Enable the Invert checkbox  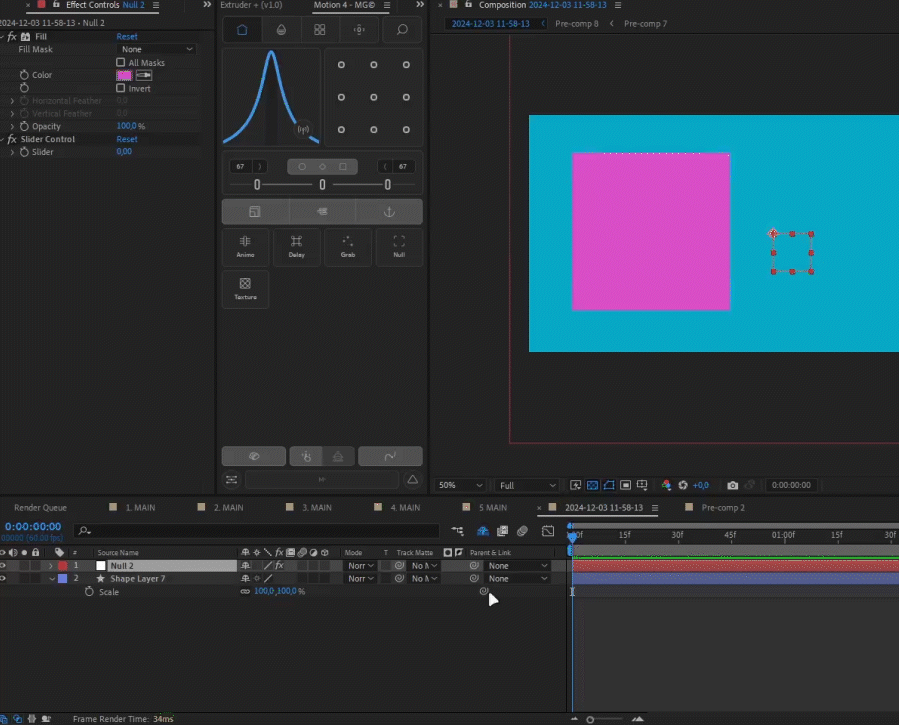coord(120,88)
